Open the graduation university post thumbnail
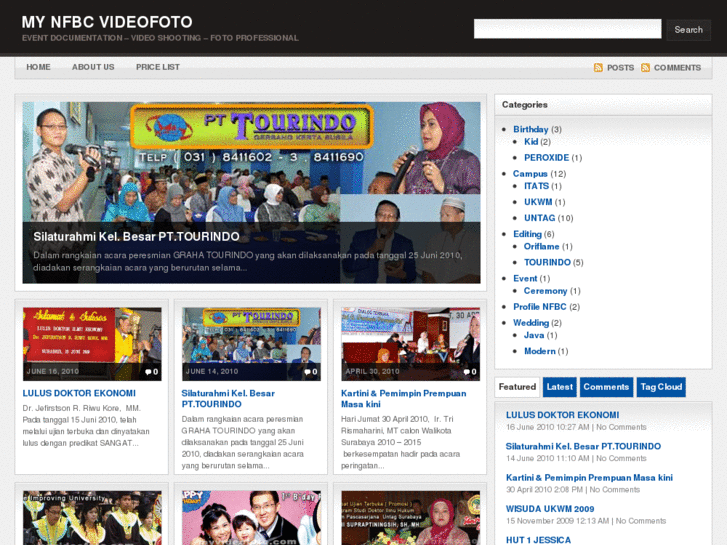This screenshot has height=545, width=727. click(92, 518)
